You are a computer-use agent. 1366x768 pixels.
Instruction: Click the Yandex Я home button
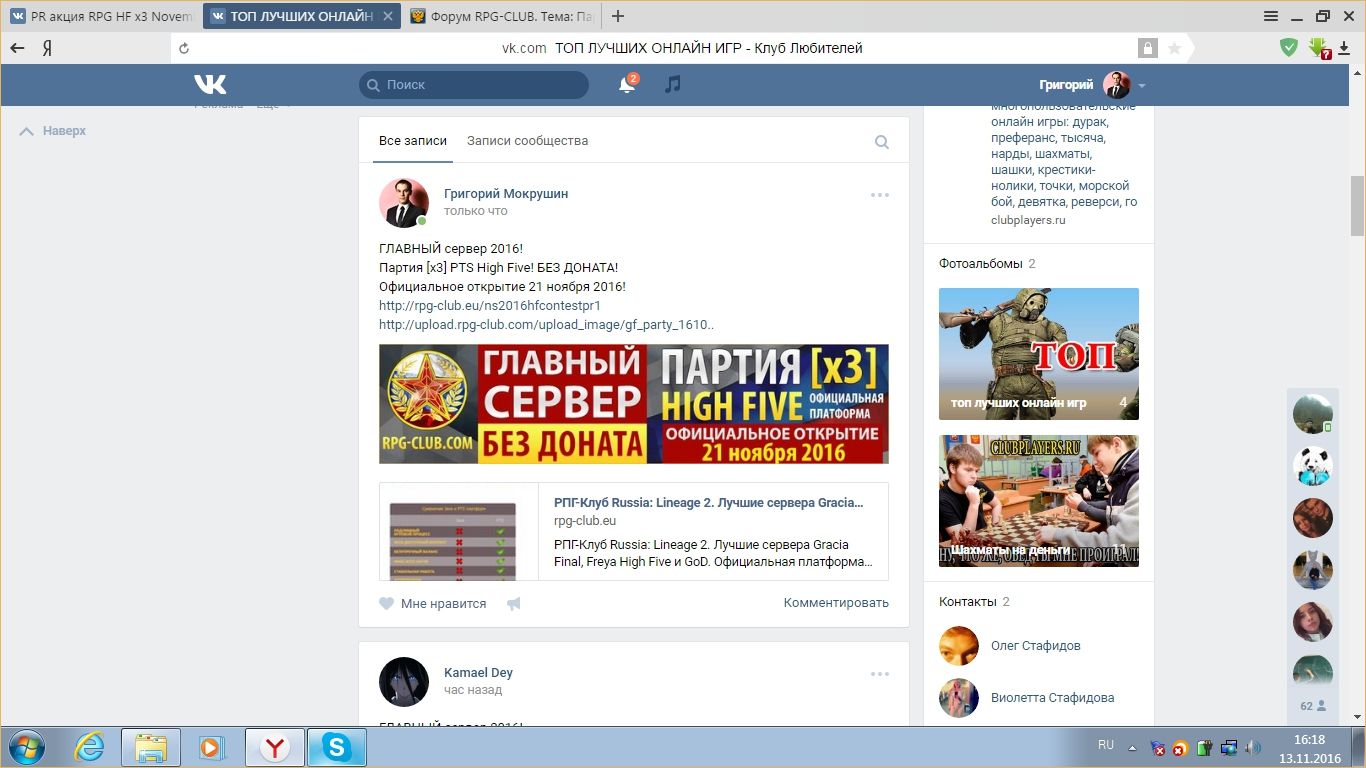point(47,48)
